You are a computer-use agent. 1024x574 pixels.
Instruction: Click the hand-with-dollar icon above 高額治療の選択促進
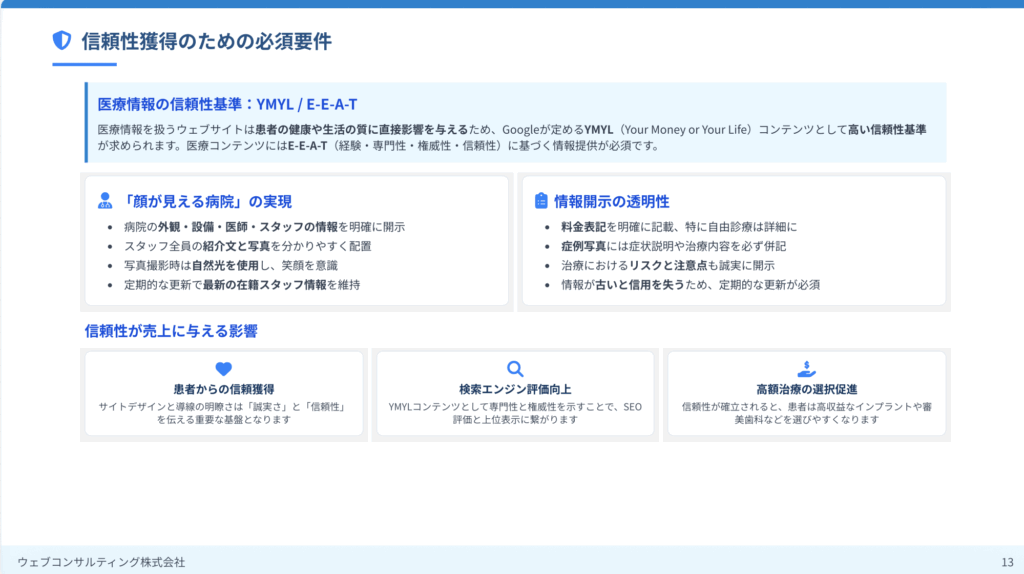[x=806, y=368]
